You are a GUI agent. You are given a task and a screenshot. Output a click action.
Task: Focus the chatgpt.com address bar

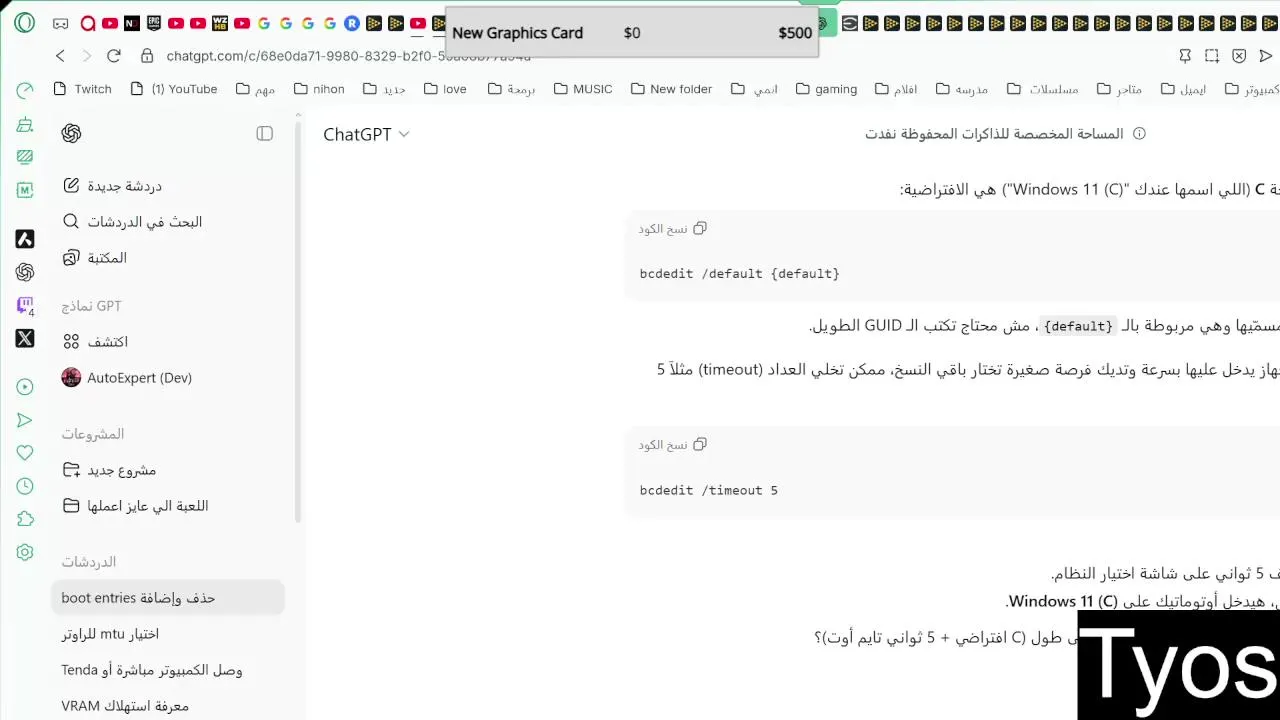[349, 56]
